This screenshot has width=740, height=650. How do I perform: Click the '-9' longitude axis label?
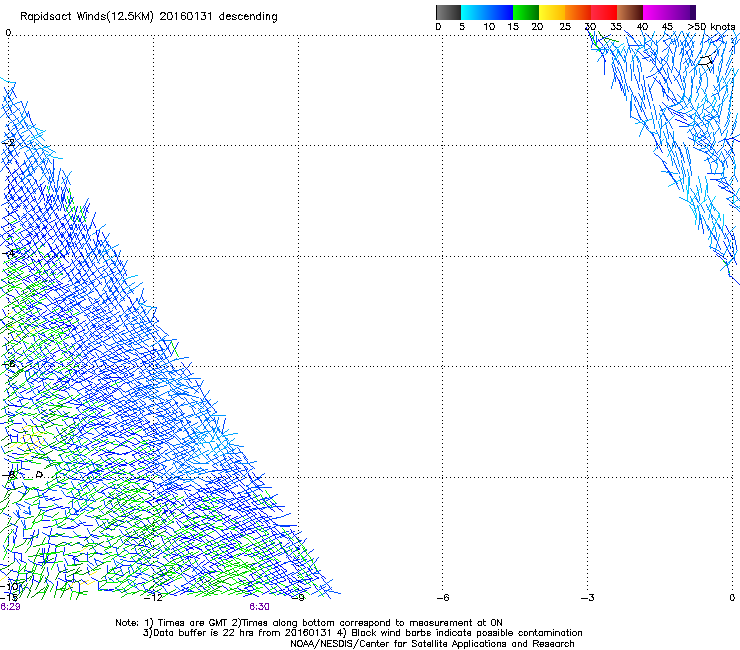coord(298,598)
